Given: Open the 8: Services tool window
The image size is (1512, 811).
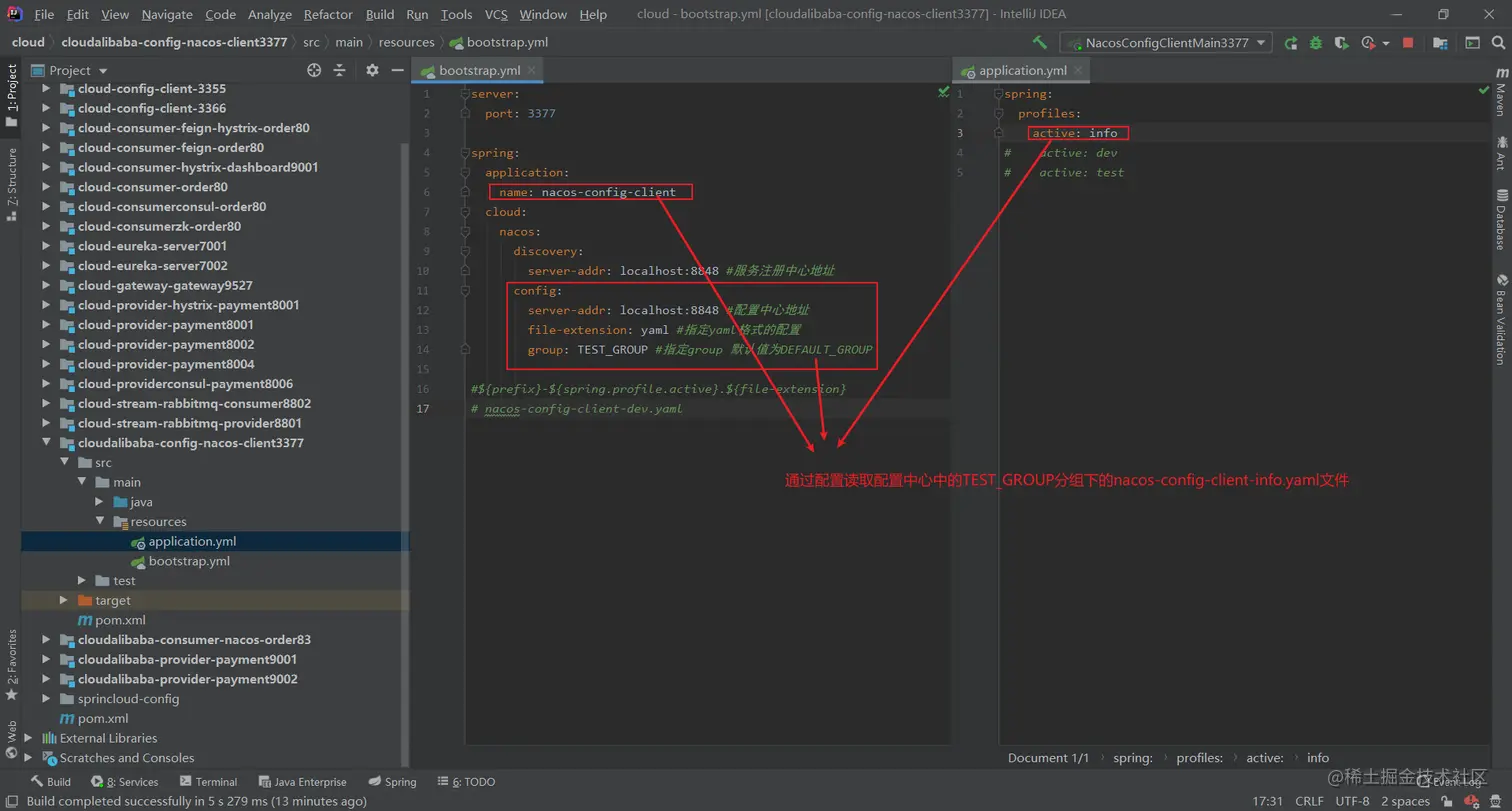Looking at the screenshot, I should [x=124, y=781].
